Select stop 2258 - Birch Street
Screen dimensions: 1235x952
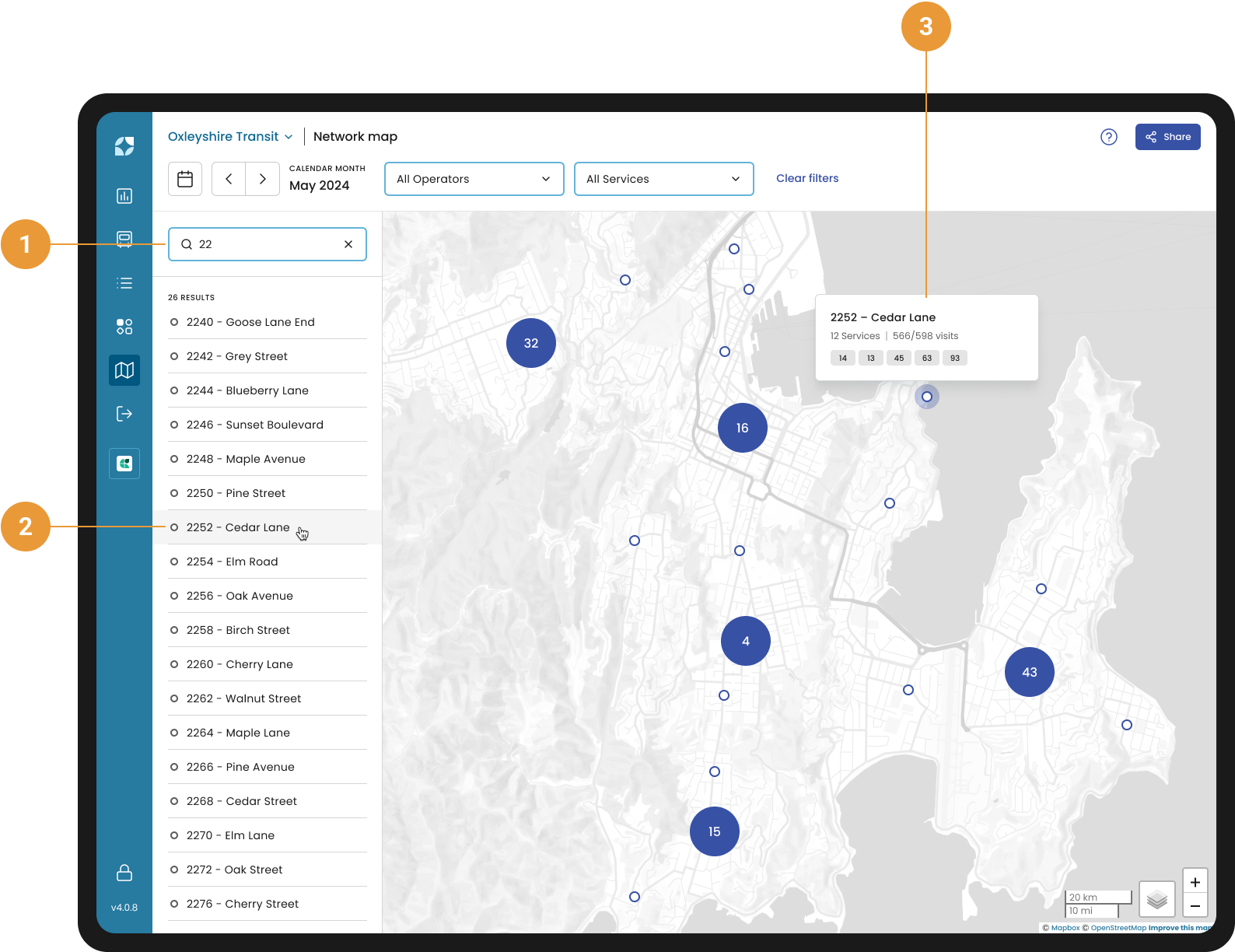(268, 630)
